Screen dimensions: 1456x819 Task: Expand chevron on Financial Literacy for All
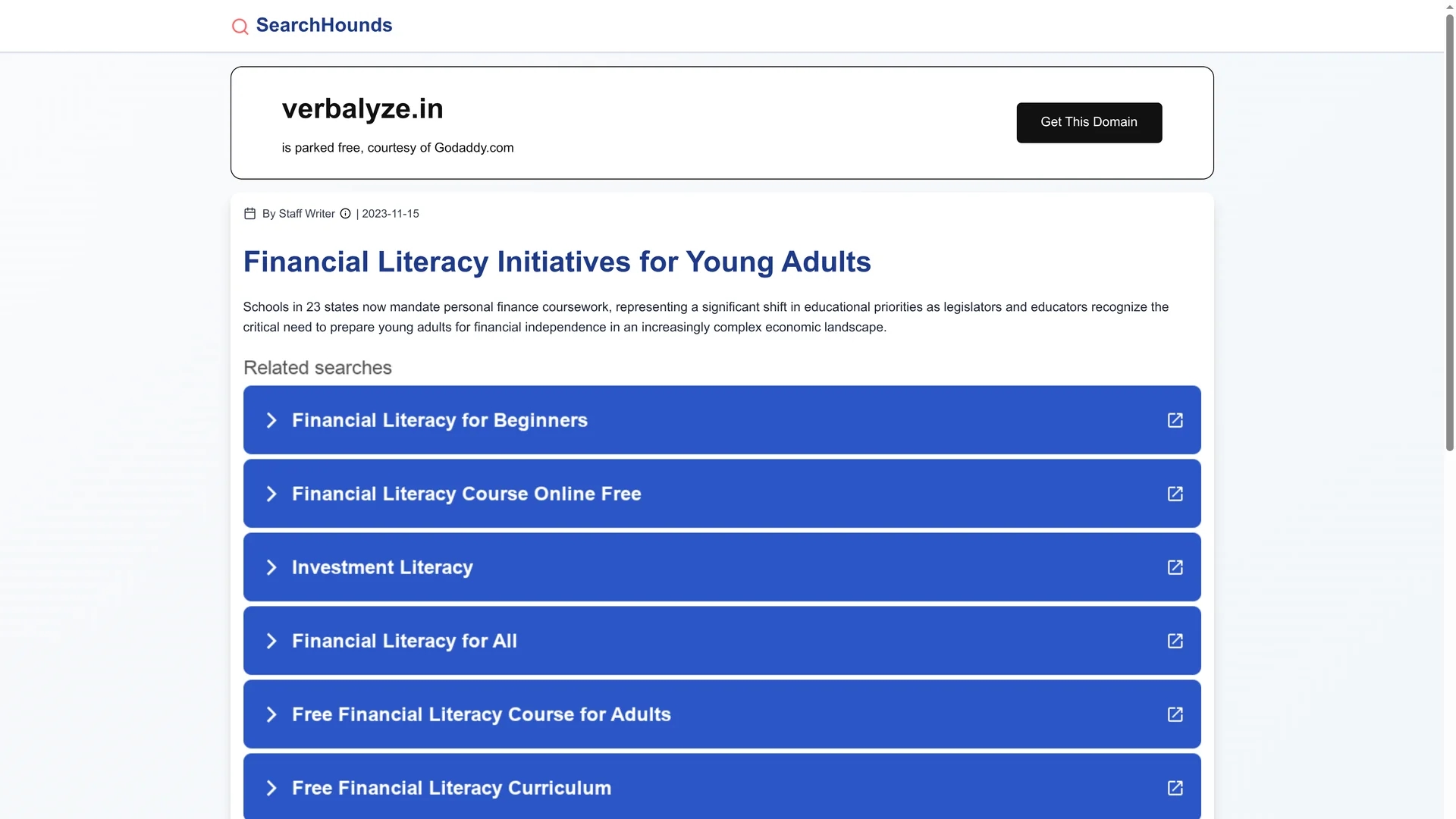coord(271,641)
